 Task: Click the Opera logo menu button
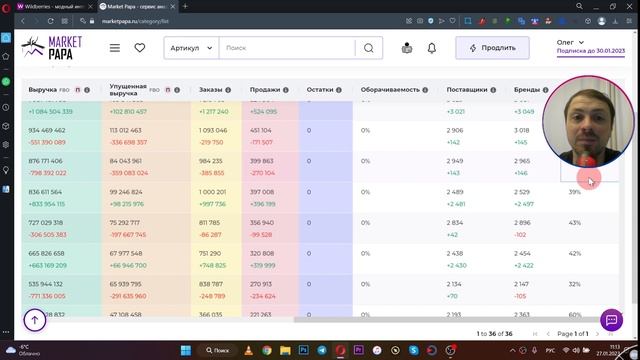pos(6,7)
